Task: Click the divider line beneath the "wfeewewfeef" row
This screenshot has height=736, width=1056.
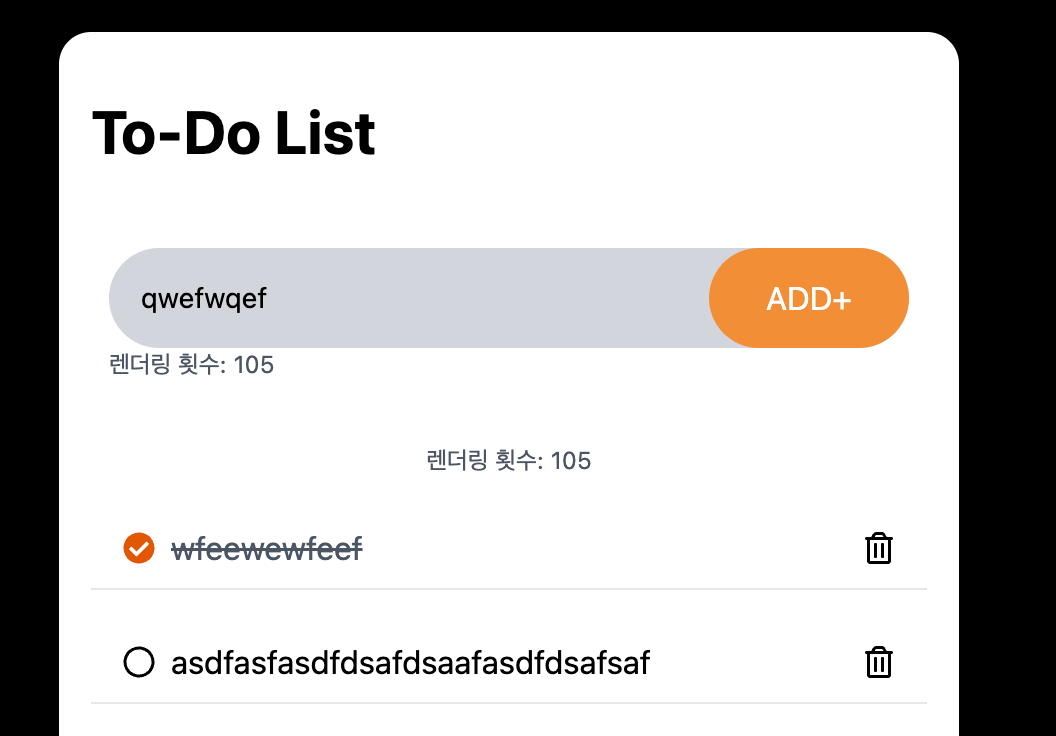Action: (x=508, y=589)
